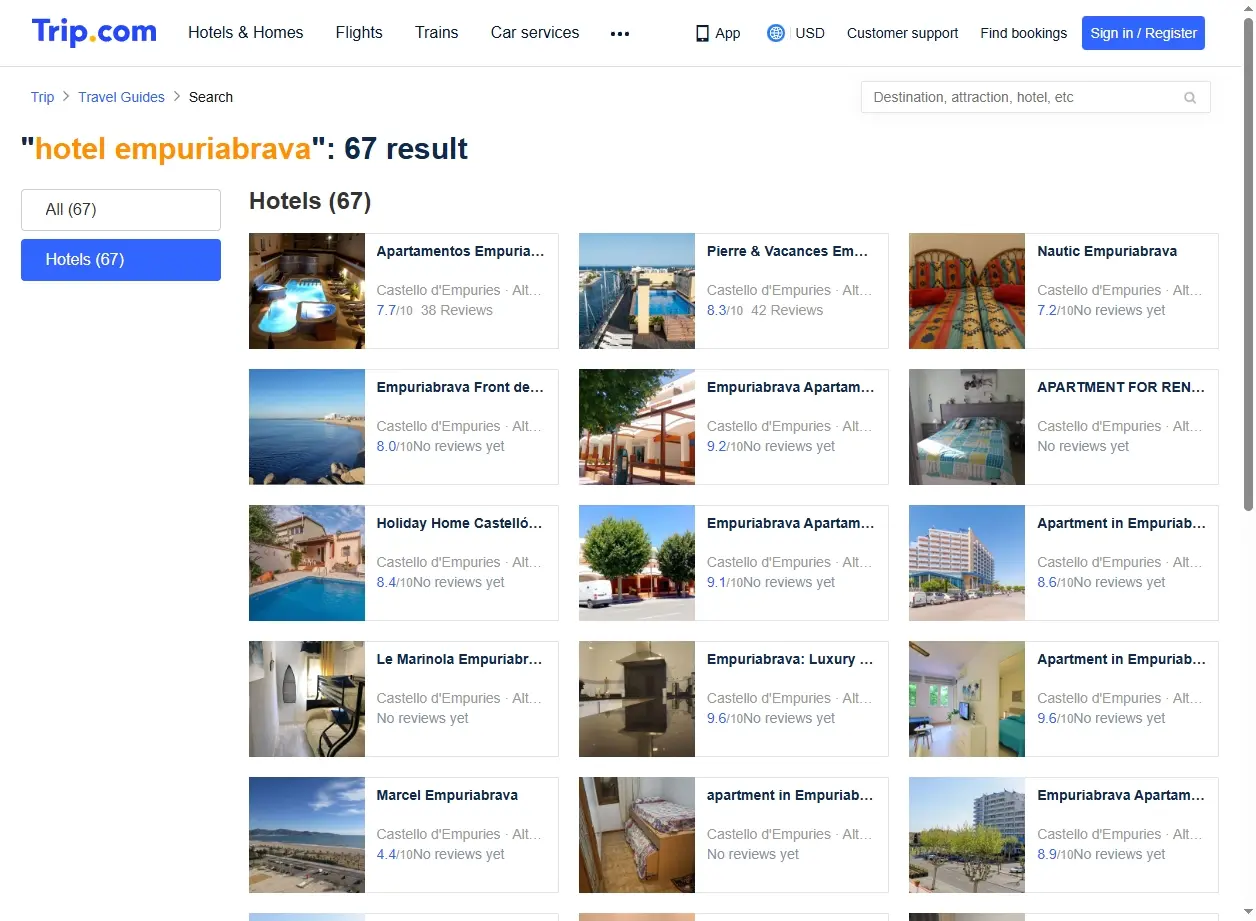Click Sign in / Register button

(1144, 33)
